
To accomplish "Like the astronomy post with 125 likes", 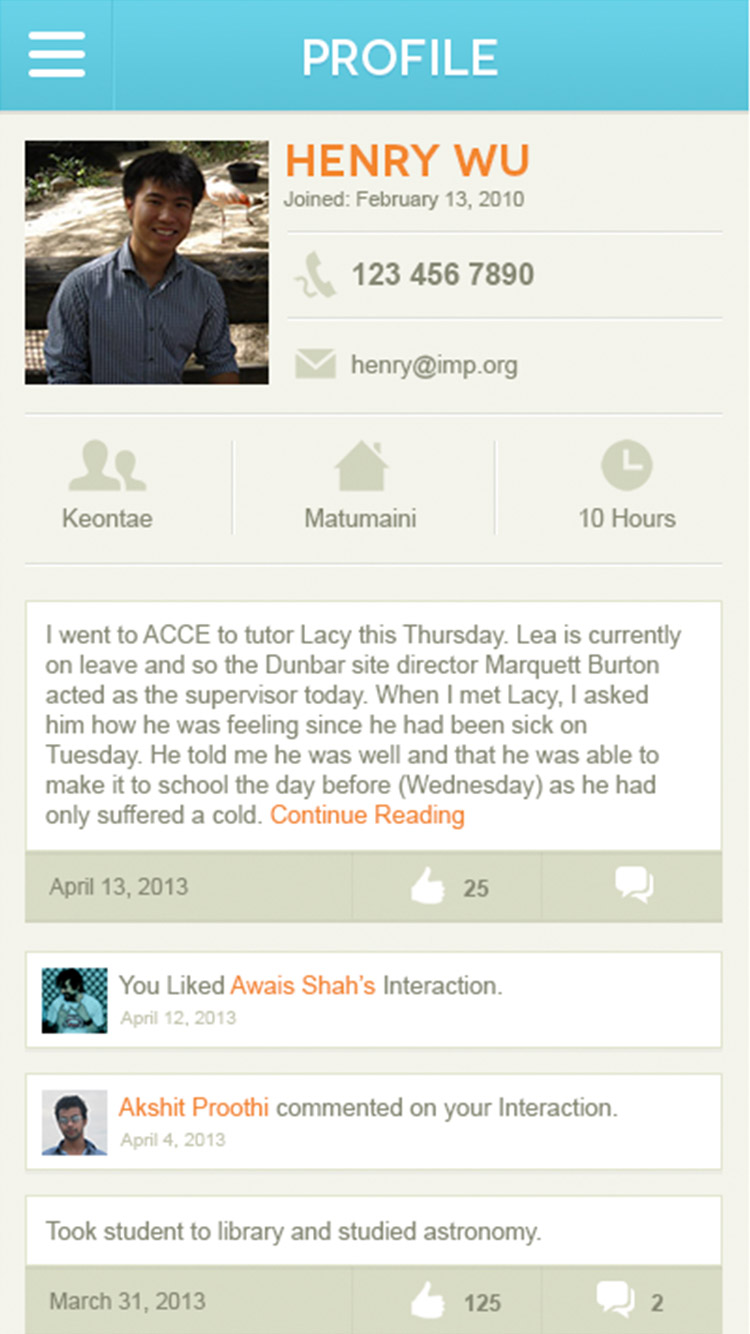I will click(x=429, y=1302).
